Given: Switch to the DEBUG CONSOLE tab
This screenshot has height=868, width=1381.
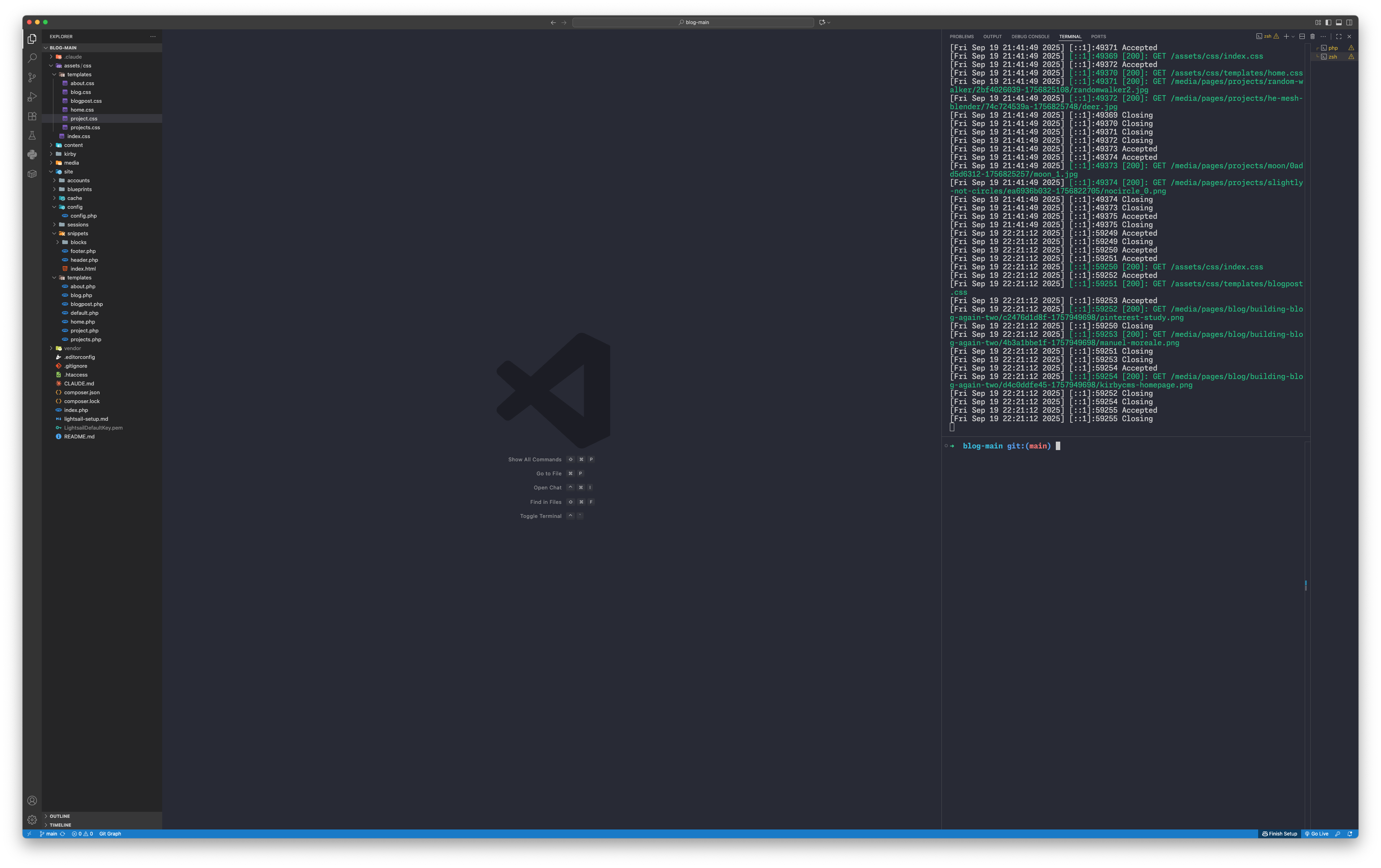Looking at the screenshot, I should click(1030, 36).
